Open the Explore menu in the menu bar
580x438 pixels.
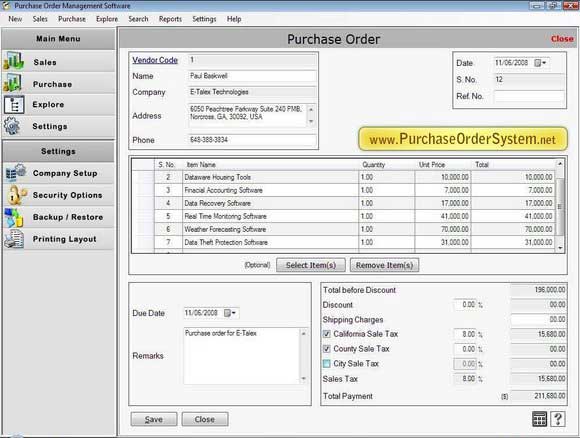107,19
